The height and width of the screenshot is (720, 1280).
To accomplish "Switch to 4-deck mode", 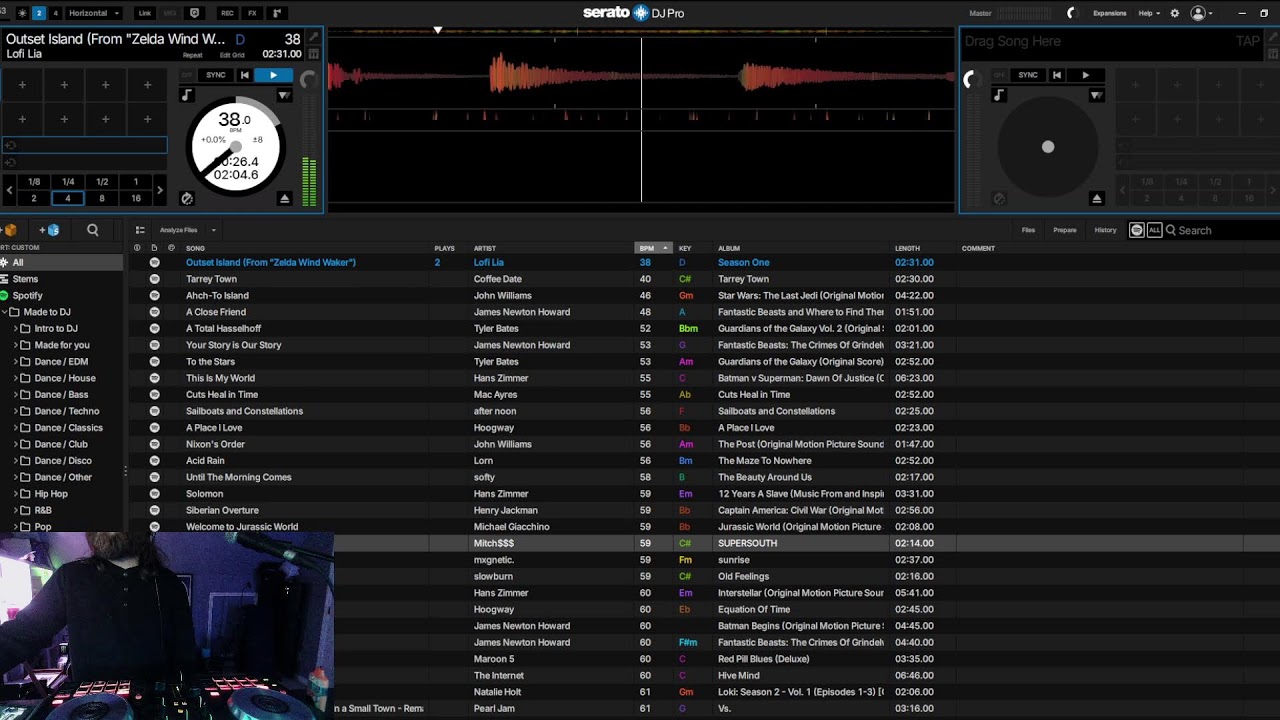I will (55, 13).
